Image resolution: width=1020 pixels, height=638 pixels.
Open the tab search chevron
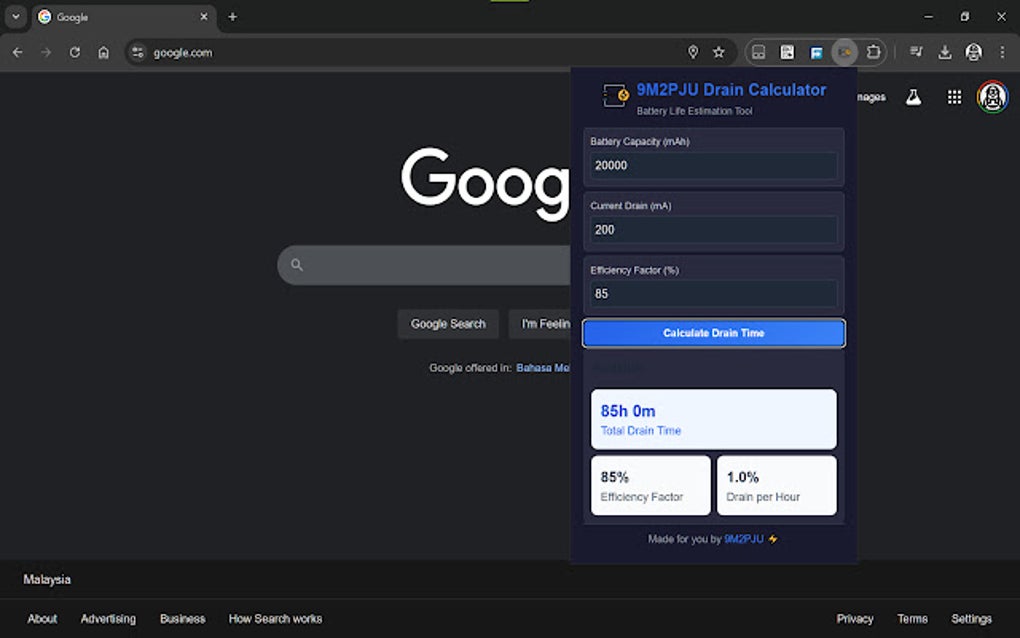coord(14,16)
